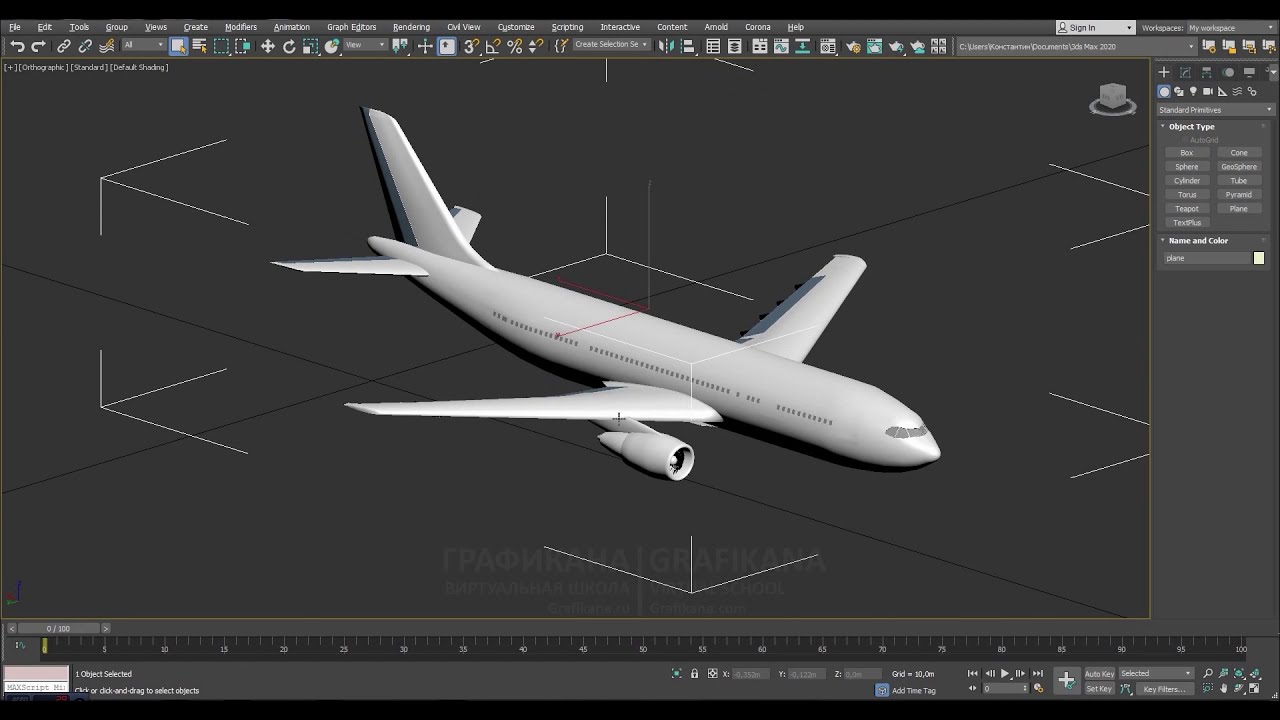This screenshot has width=1280, height=720.
Task: Collapse the Object Type rollout
Action: tap(1191, 127)
